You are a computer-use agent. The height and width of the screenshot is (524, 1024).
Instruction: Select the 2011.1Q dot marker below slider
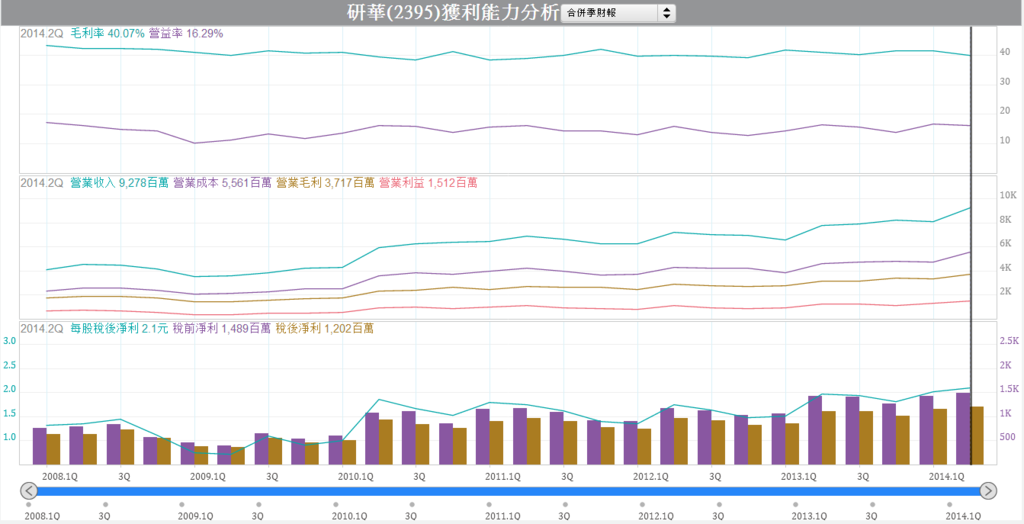coord(488,504)
